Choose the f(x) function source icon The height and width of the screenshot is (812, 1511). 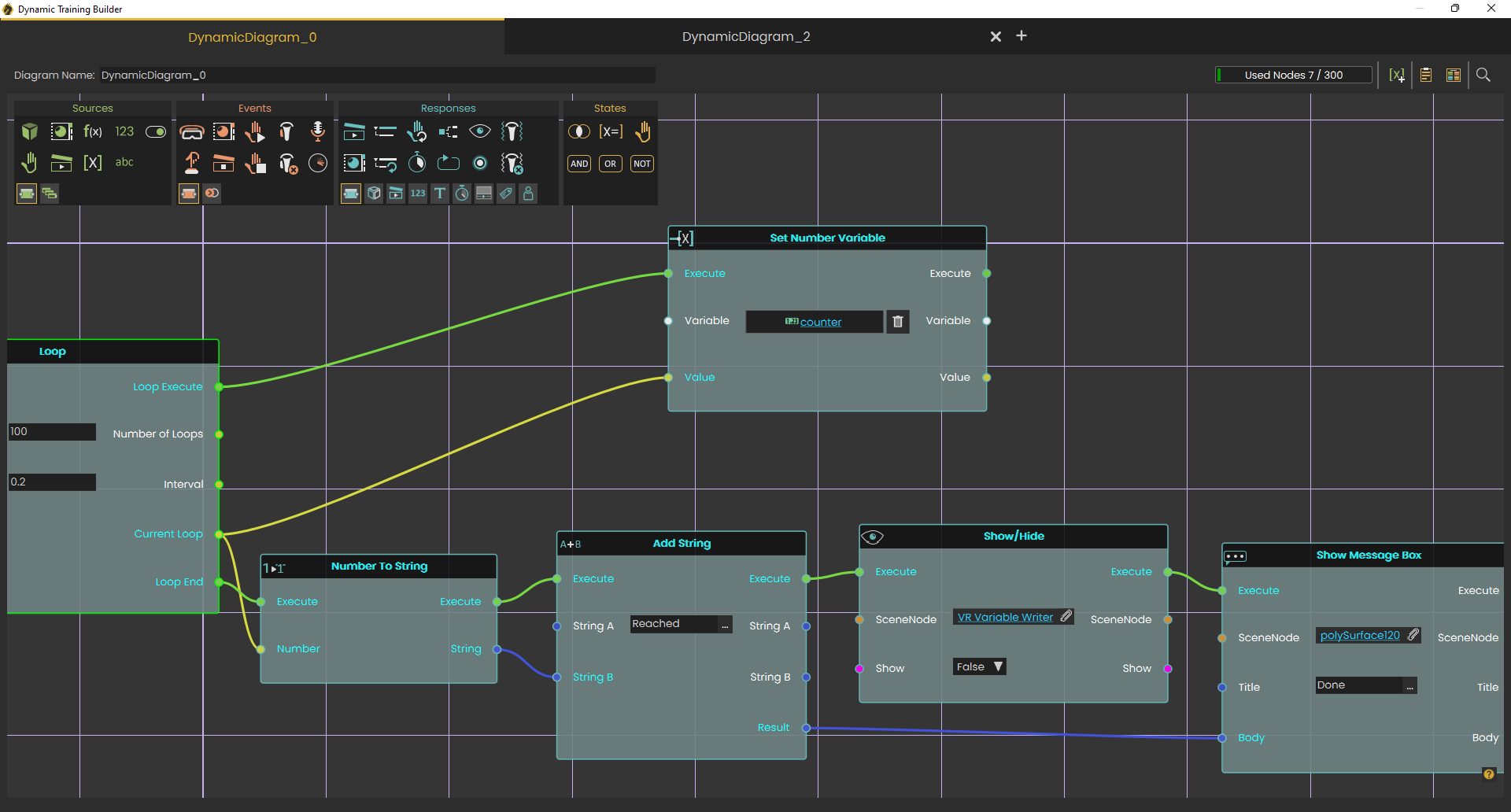pos(93,131)
